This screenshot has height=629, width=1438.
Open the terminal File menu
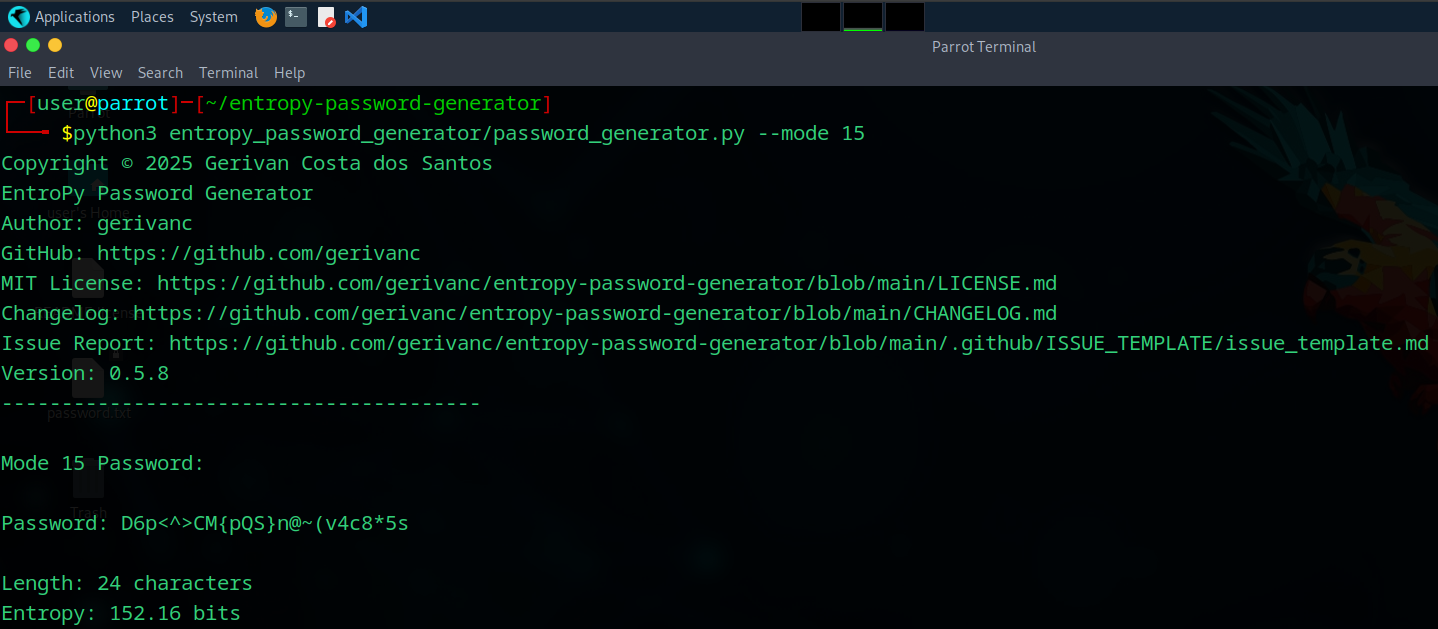[x=19, y=72]
